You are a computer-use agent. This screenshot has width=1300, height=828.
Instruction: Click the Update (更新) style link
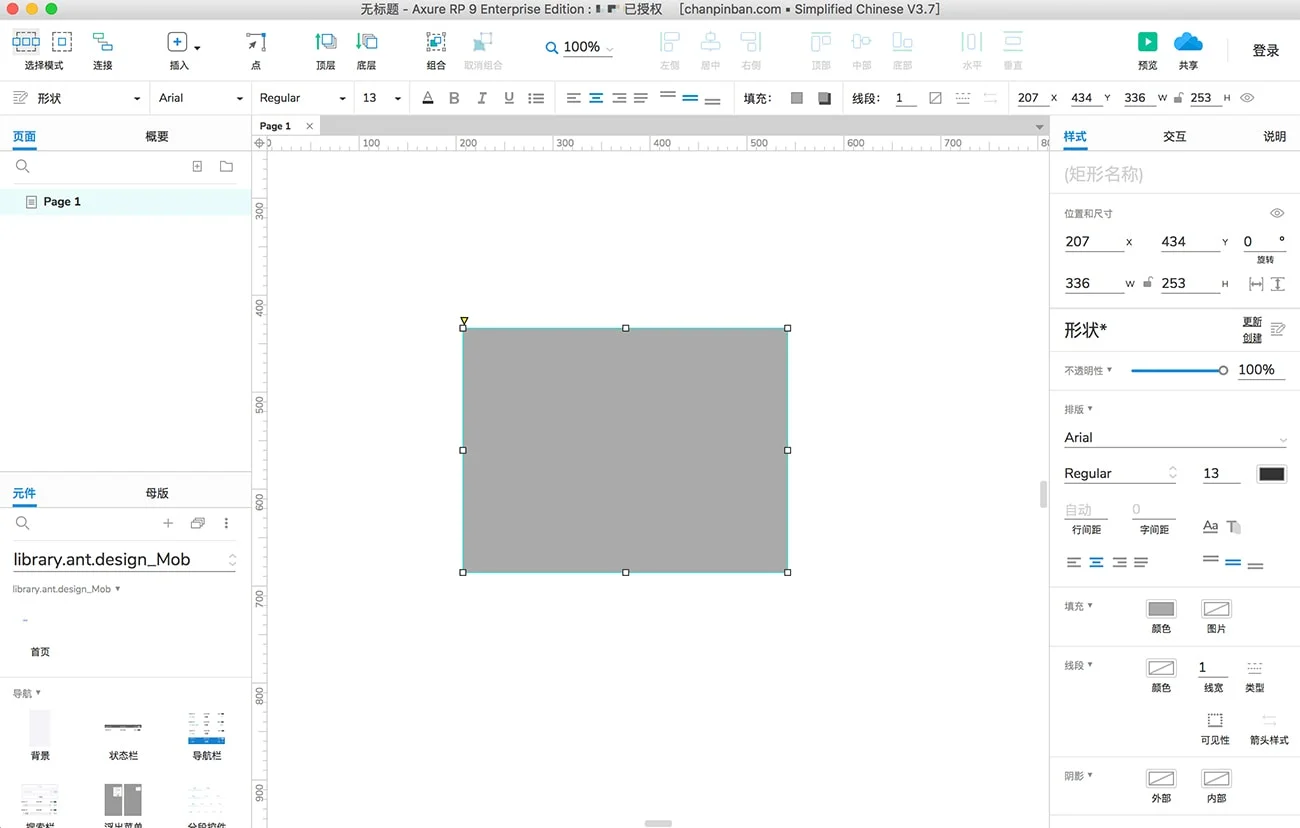coord(1252,322)
